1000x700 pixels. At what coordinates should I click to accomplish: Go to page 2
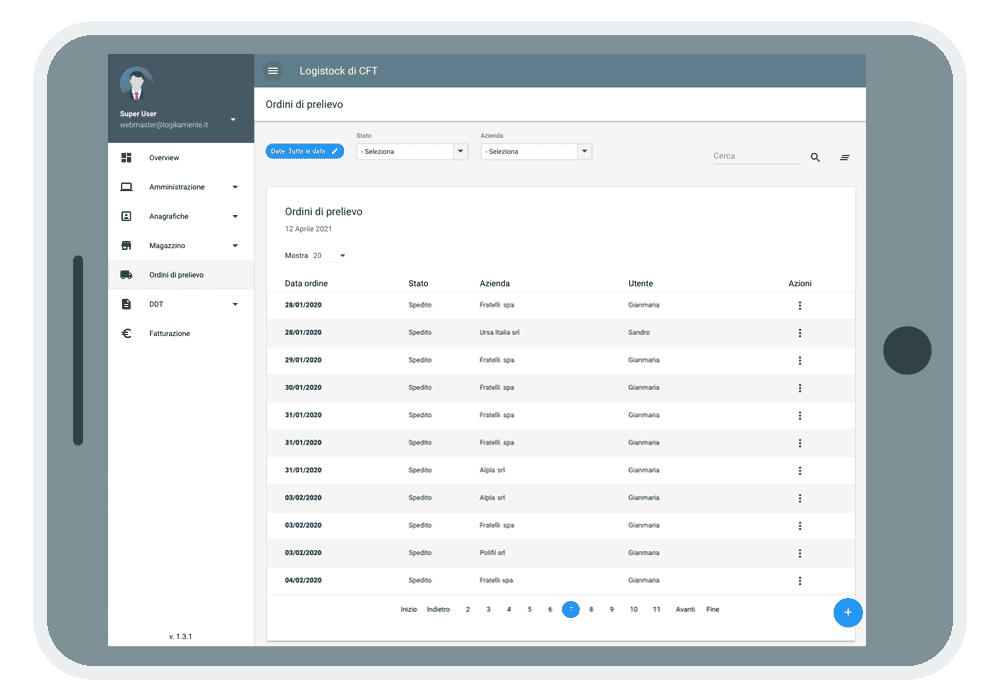(467, 609)
